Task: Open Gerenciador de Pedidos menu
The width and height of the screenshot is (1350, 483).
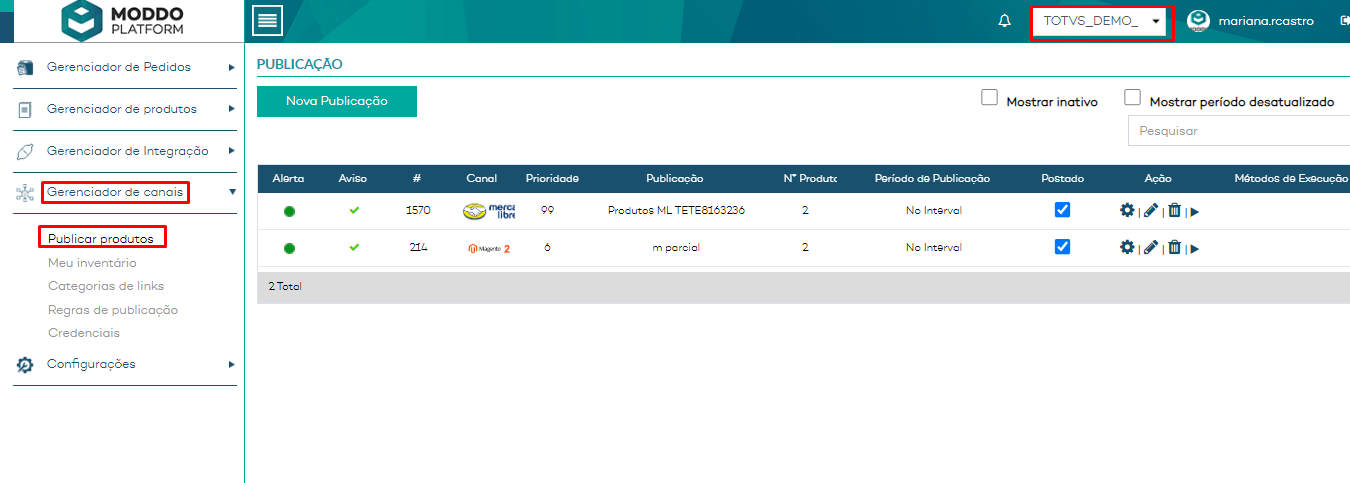Action: [x=119, y=67]
